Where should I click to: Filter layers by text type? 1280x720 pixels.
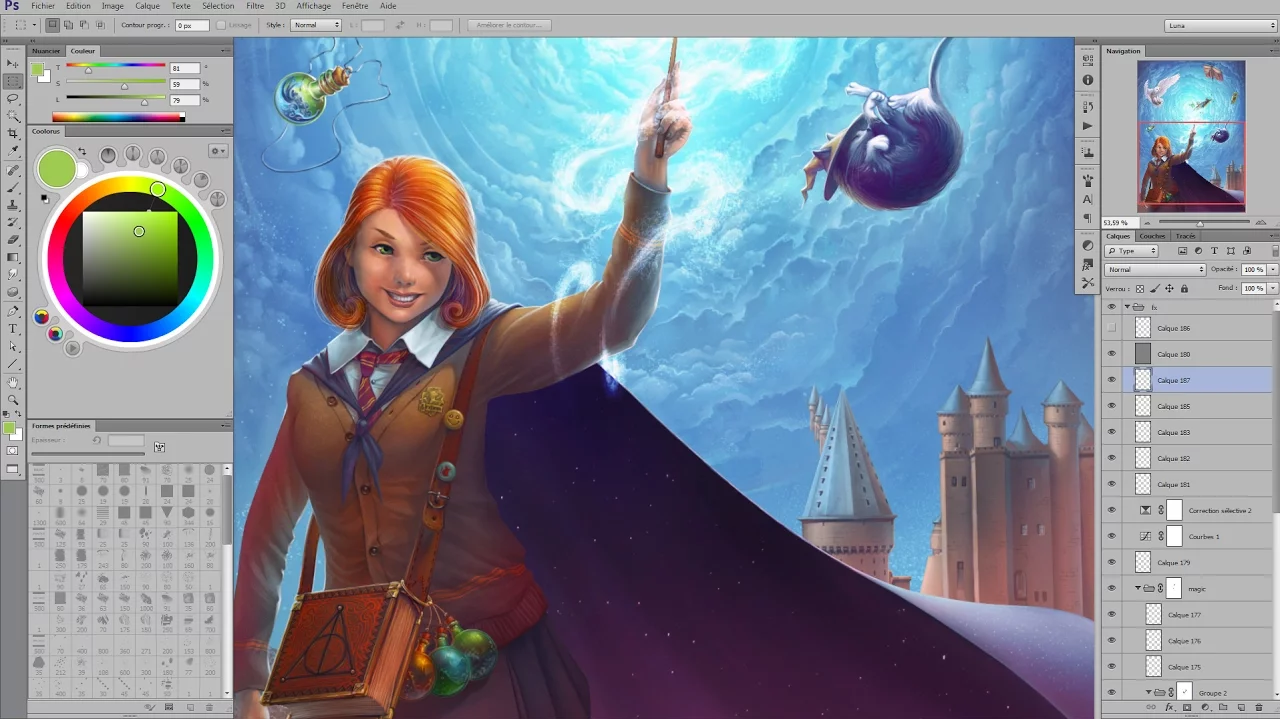click(1214, 251)
